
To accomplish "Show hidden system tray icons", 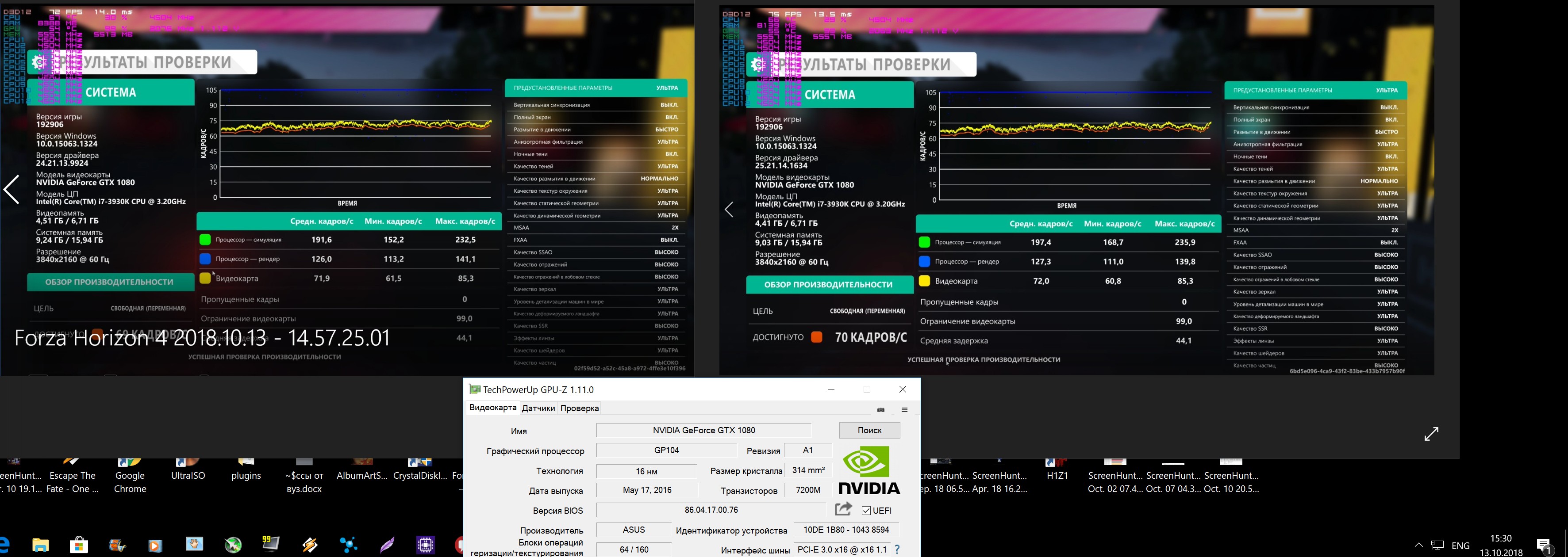I will click(1418, 545).
